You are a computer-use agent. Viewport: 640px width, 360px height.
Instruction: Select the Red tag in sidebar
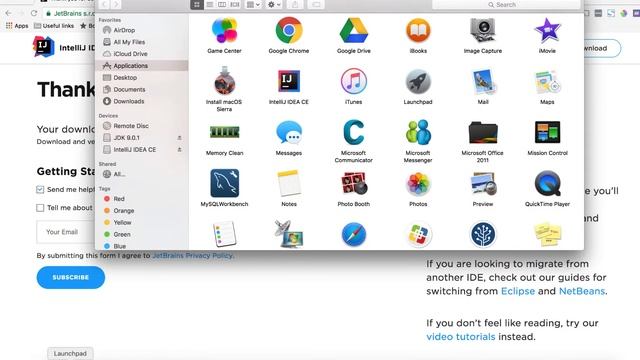point(118,199)
